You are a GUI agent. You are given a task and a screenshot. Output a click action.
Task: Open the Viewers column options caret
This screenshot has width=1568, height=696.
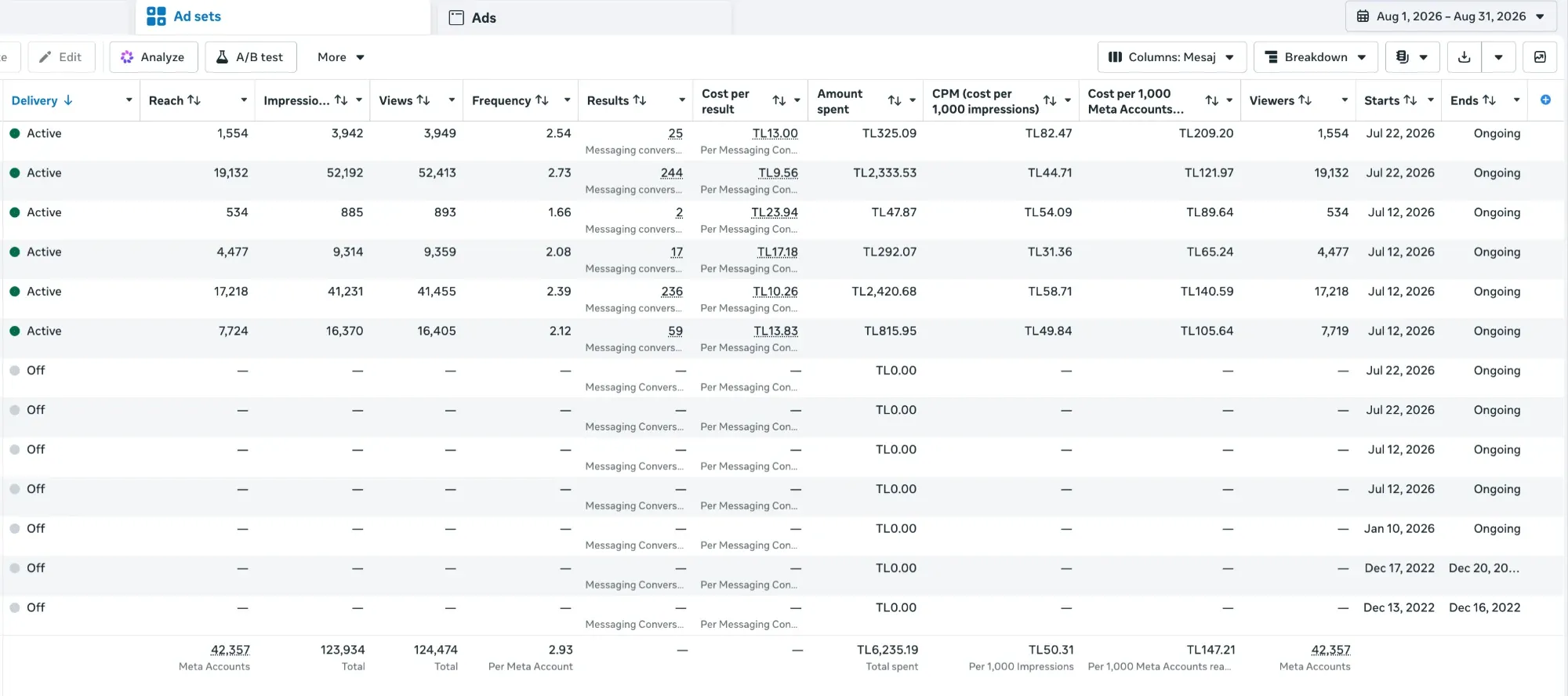point(1345,100)
